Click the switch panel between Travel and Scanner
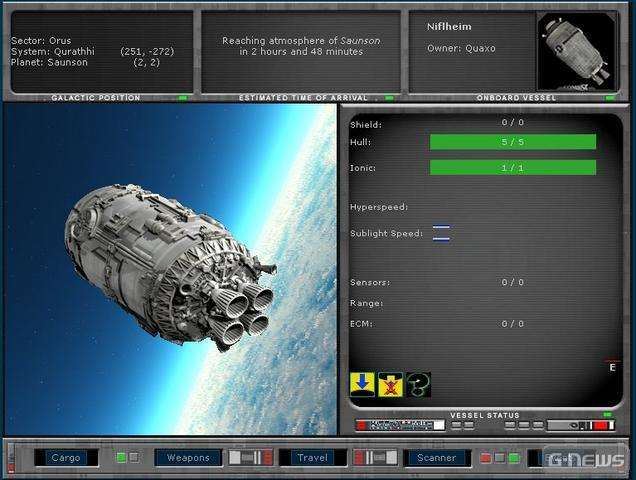The height and width of the screenshot is (480, 636). [x=375, y=458]
